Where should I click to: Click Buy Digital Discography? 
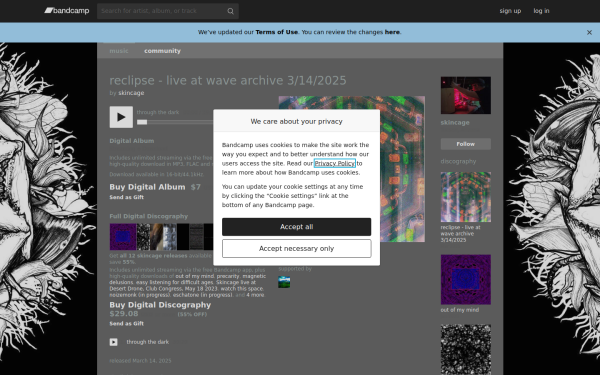(x=160, y=305)
